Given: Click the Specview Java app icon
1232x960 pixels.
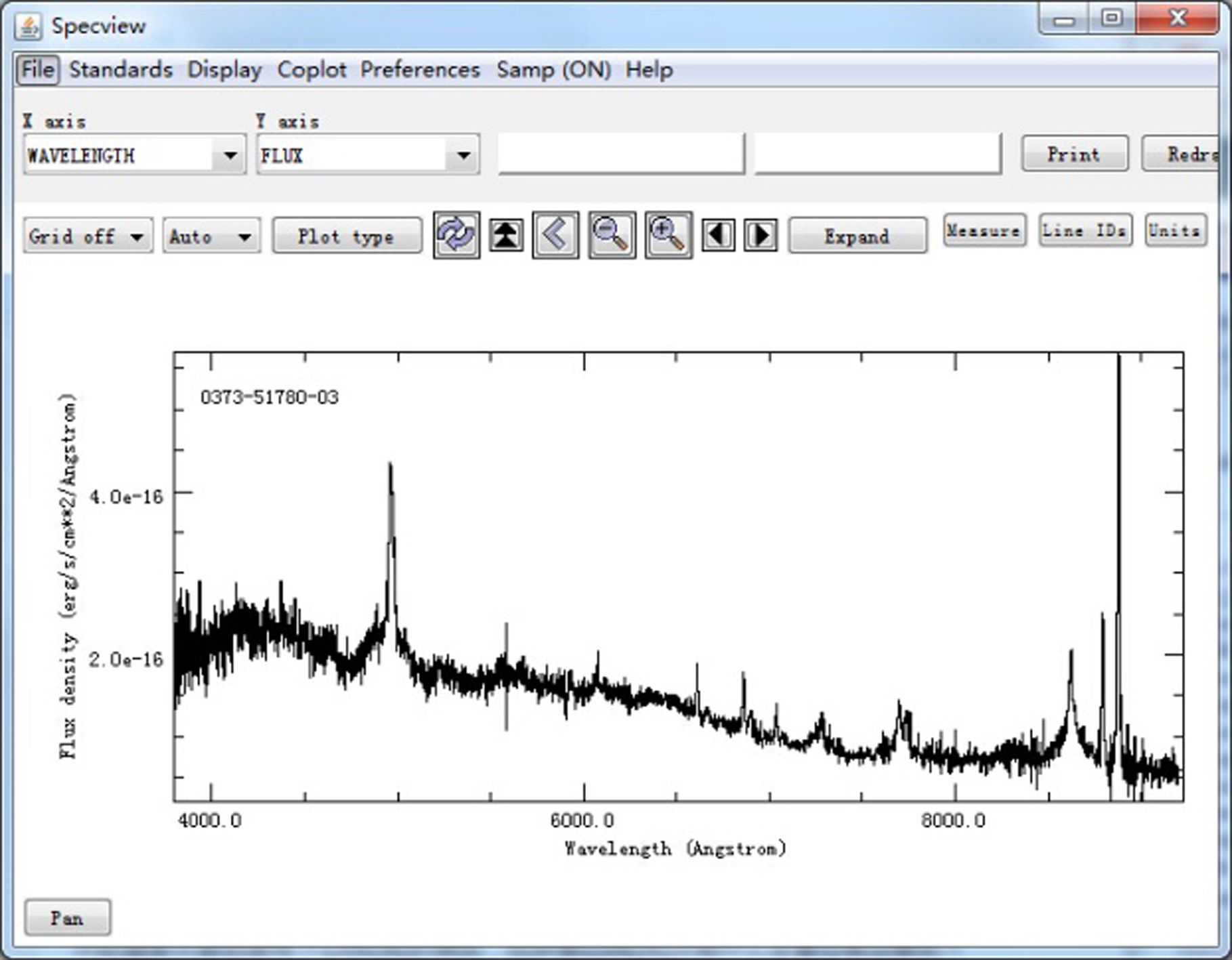Looking at the screenshot, I should pos(29,26).
